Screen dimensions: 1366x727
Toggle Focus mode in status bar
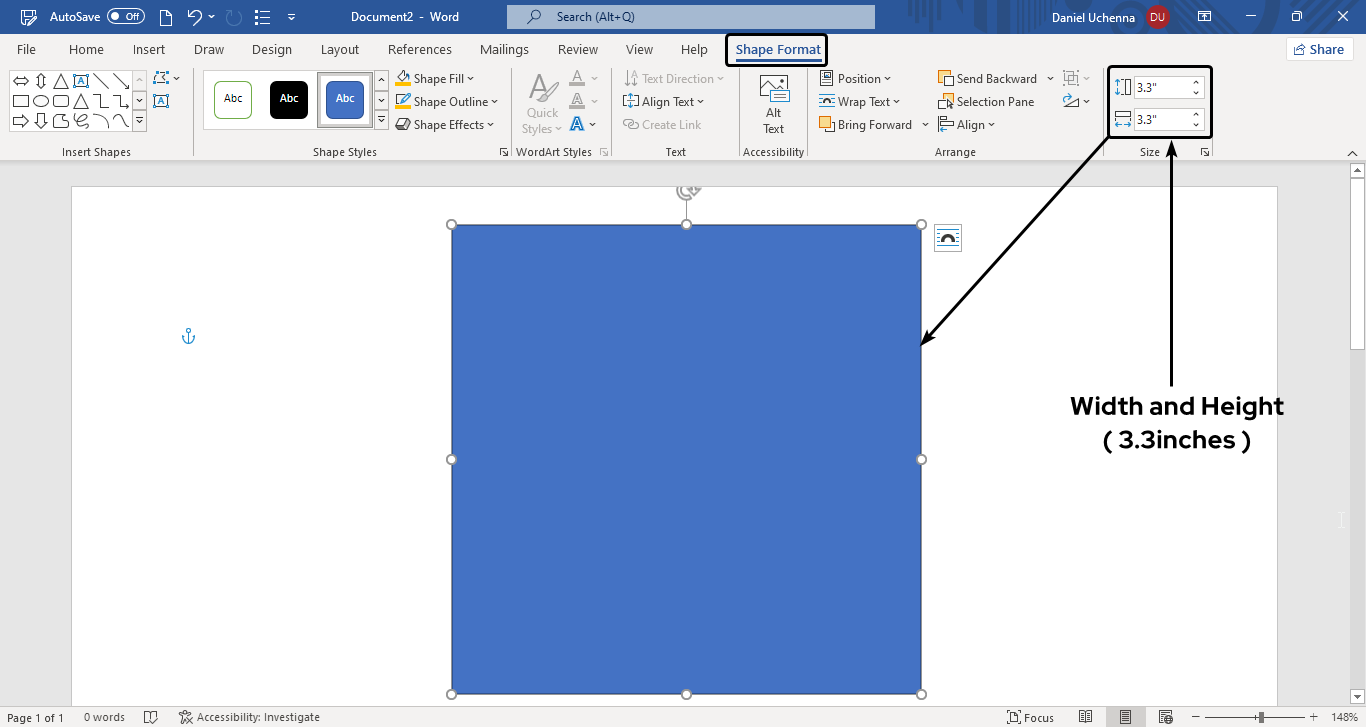coord(1030,717)
